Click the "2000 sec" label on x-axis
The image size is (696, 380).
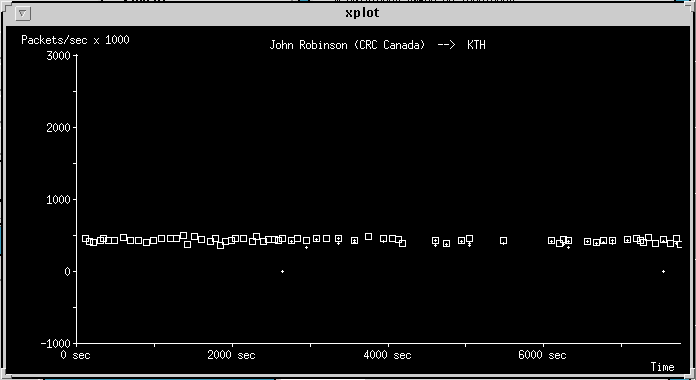click(x=231, y=355)
